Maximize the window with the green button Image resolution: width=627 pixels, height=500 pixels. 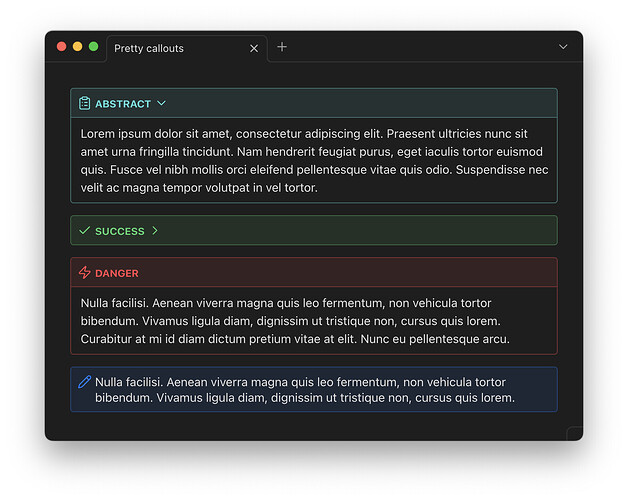94,47
